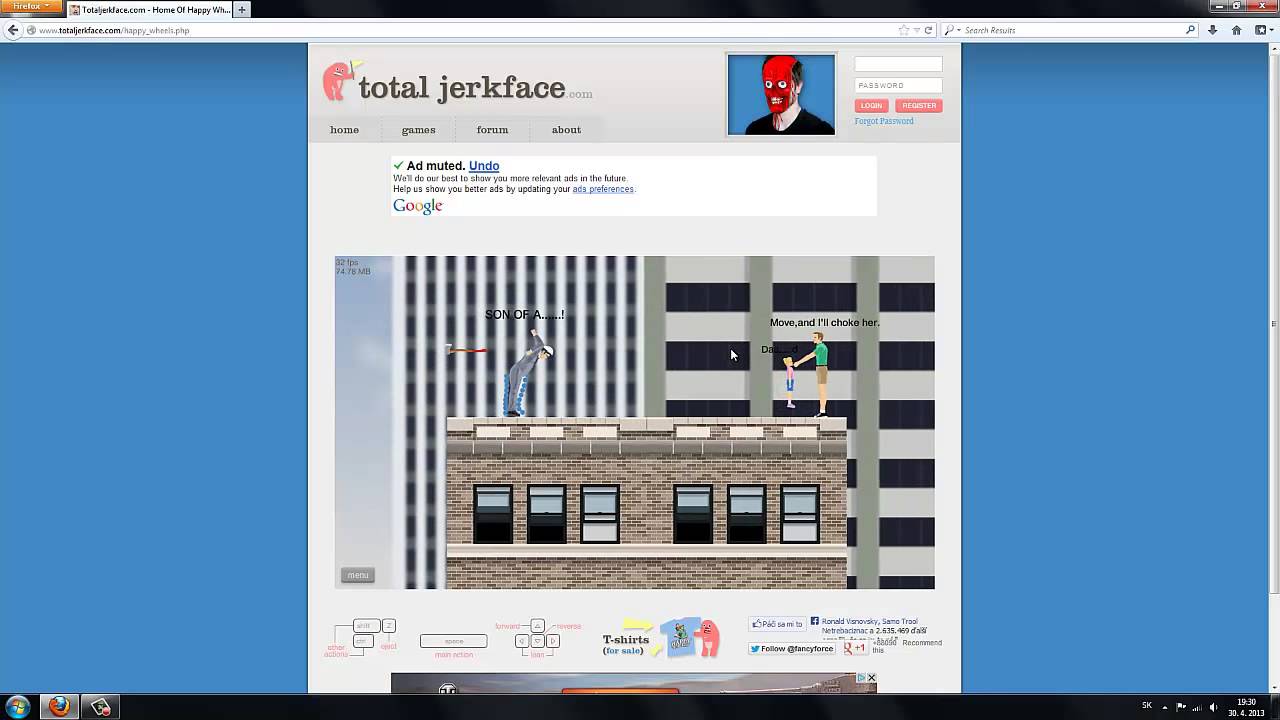Click the green-shirt man character

(819, 374)
